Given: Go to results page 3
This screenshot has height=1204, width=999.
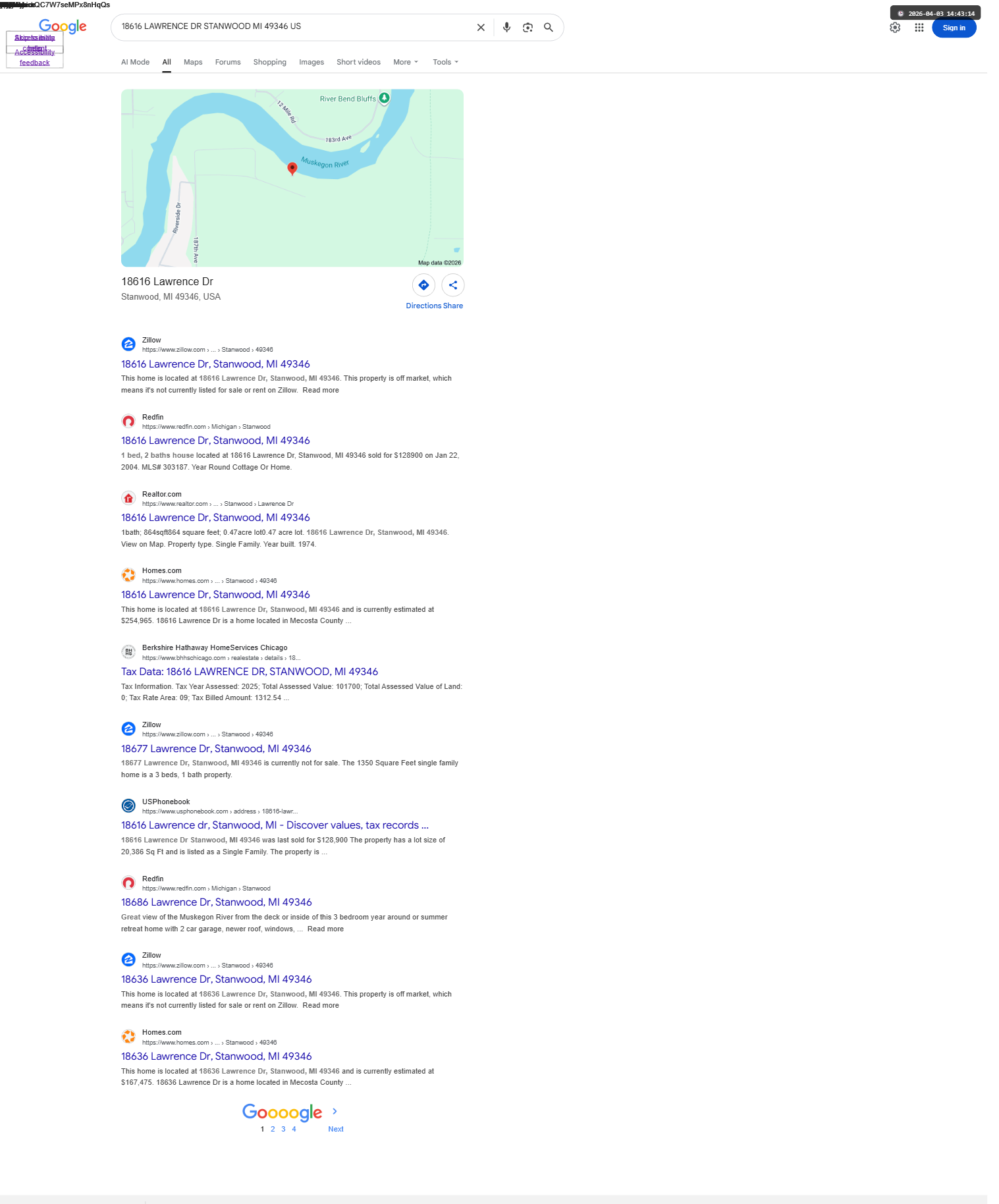Looking at the screenshot, I should click(283, 1129).
